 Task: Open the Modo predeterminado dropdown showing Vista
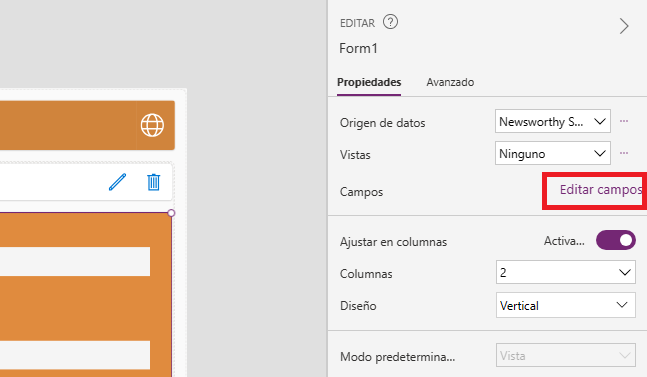(x=566, y=356)
